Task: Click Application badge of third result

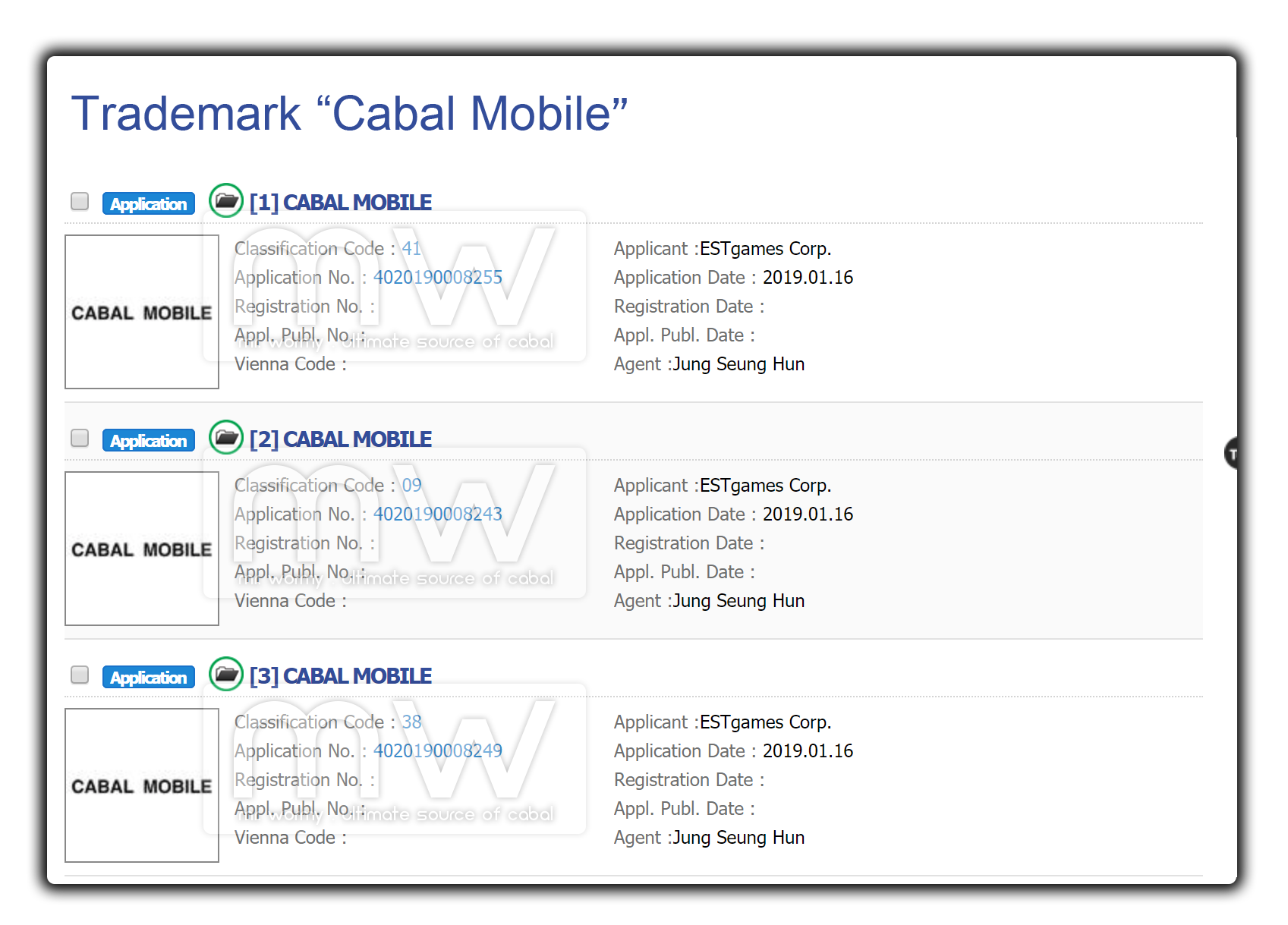Action: [x=149, y=677]
